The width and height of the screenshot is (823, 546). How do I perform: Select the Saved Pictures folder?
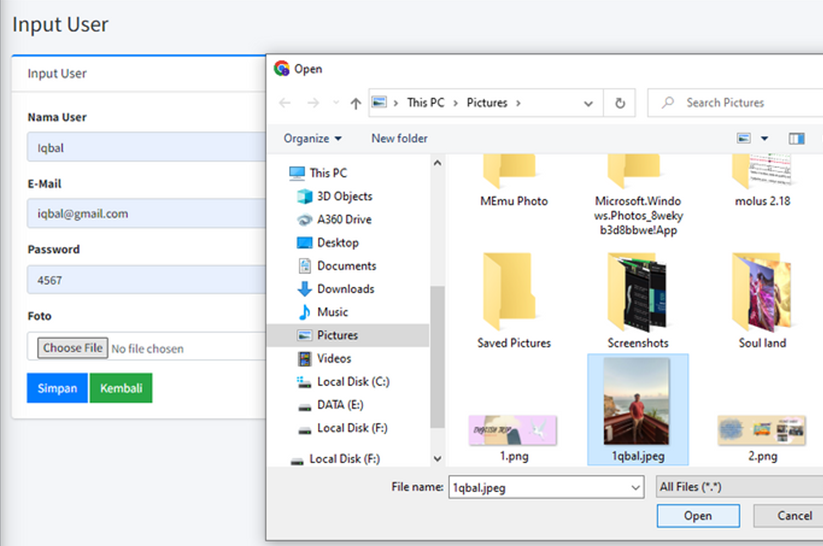(x=514, y=301)
